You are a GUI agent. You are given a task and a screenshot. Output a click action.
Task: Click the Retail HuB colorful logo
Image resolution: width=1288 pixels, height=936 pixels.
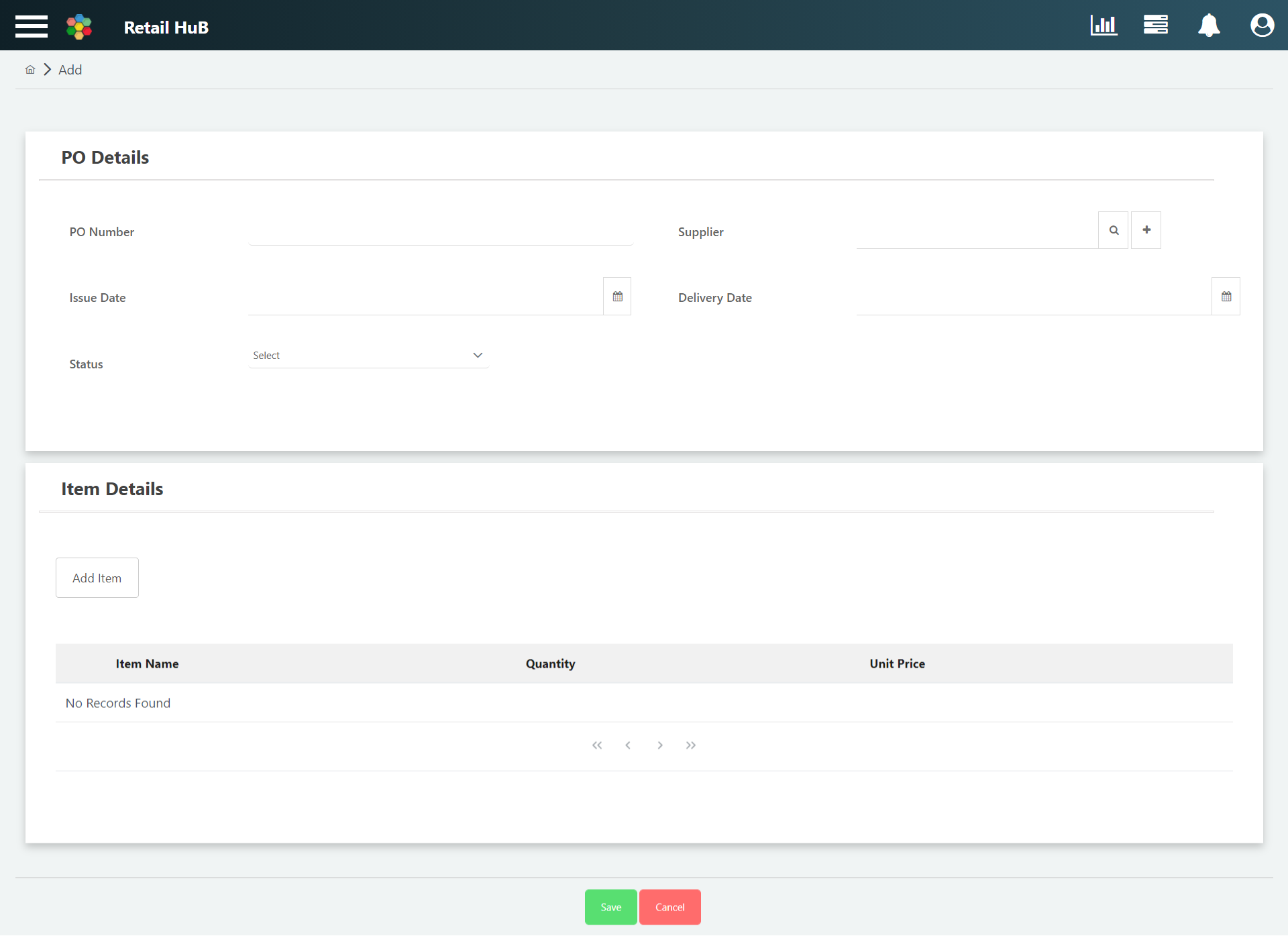pos(79,27)
